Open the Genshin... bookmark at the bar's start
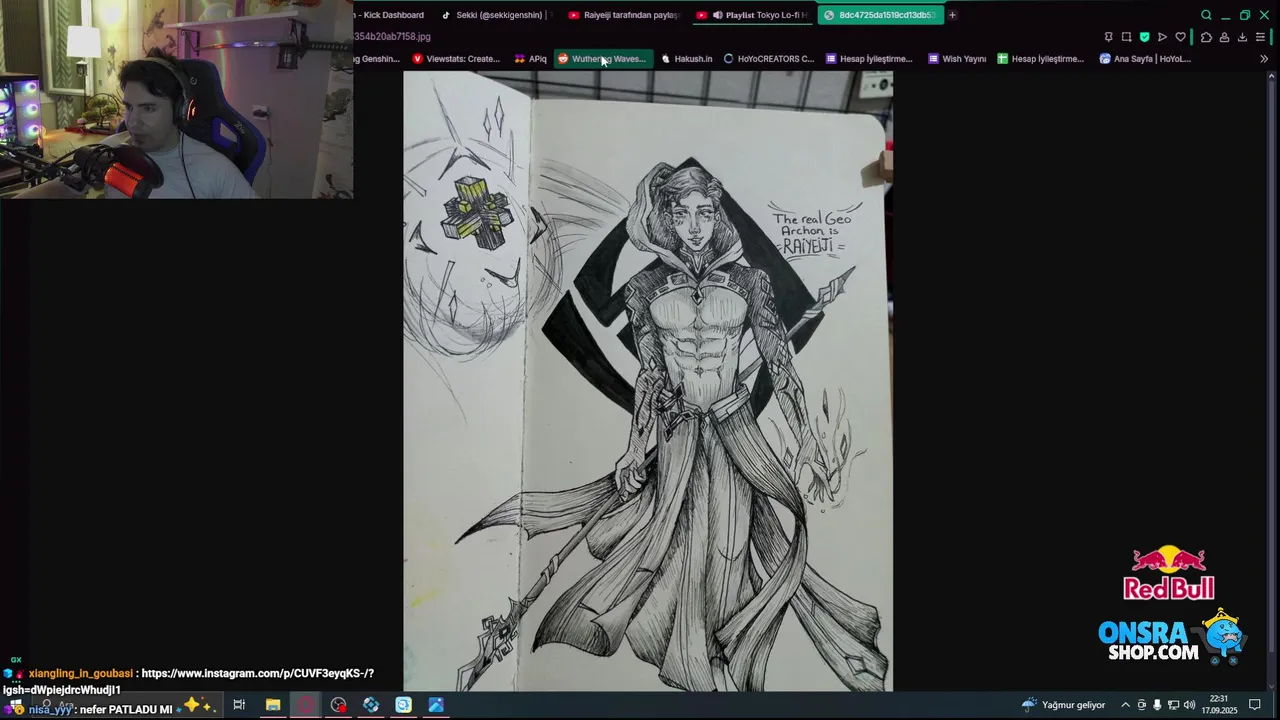The height and width of the screenshot is (720, 1280). (x=378, y=59)
